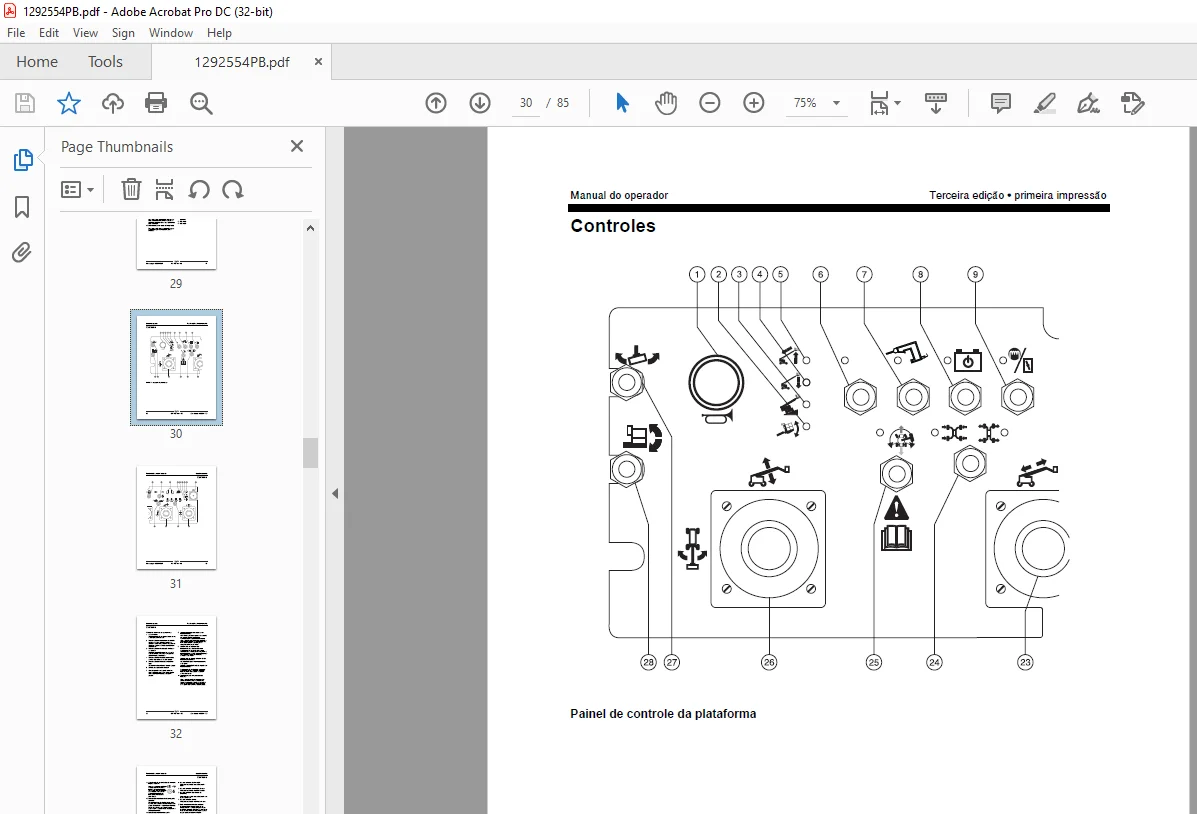Activate the Selection arrow tool
Image resolution: width=1197 pixels, height=814 pixels.
click(622, 103)
